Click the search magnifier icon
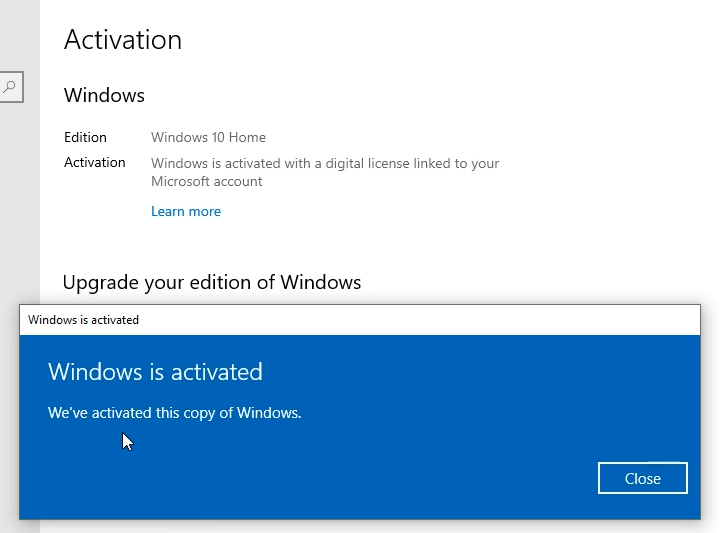The height and width of the screenshot is (533, 720). click(9, 86)
